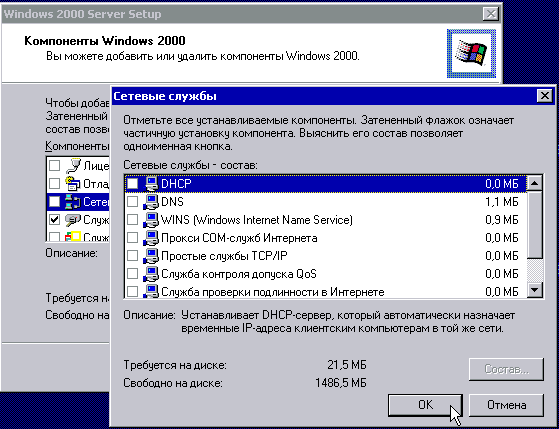
Task: Click the Лице... component icon in background window
Action: pos(73,165)
